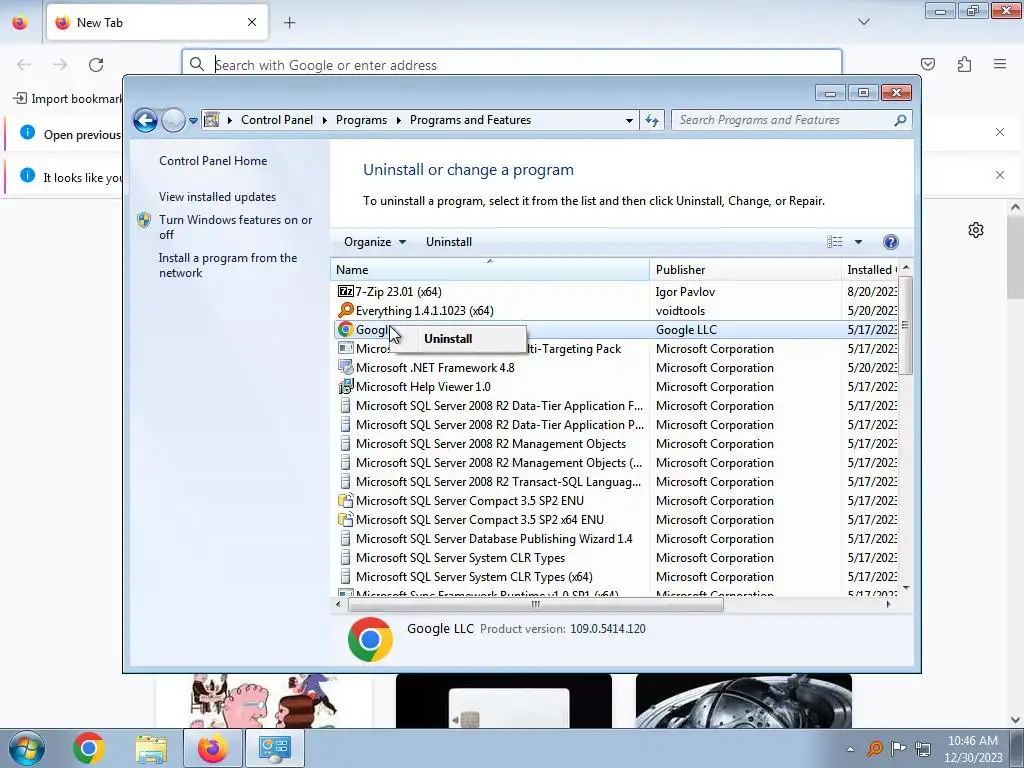Open Install a program from the network
Image resolution: width=1024 pixels, height=768 pixels.
[x=228, y=265]
